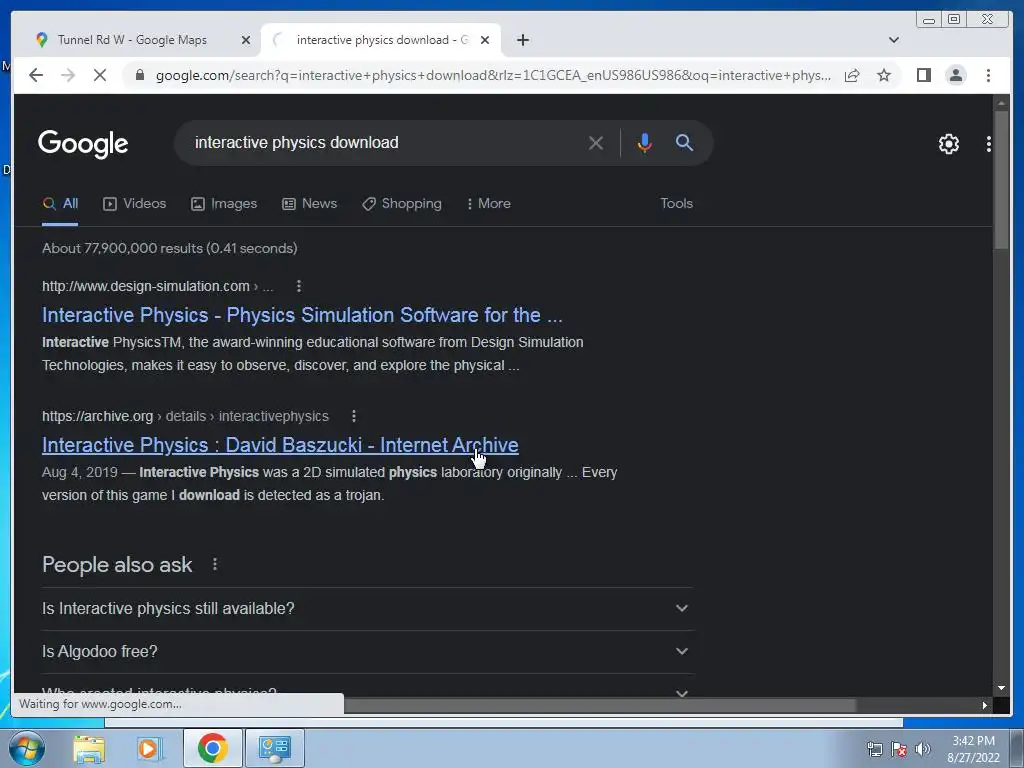The height and width of the screenshot is (768, 1024).
Task: Clear the search query with the X icon
Action: 596,142
